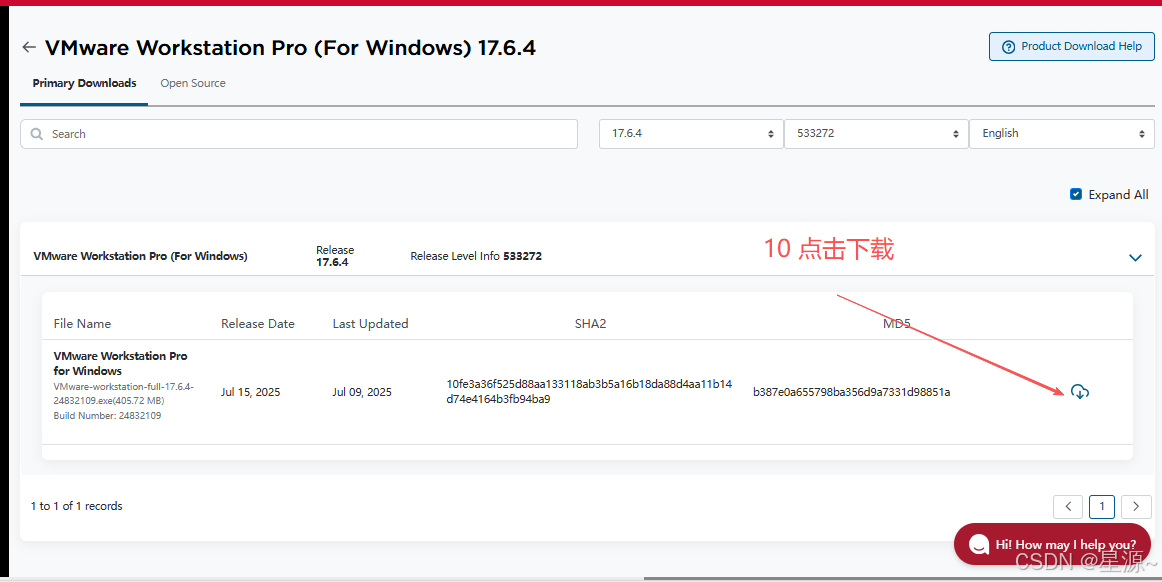Screen dimensions: 1162x582
Task: Uncheck the Expand All checkbox
Action: pos(1076,194)
